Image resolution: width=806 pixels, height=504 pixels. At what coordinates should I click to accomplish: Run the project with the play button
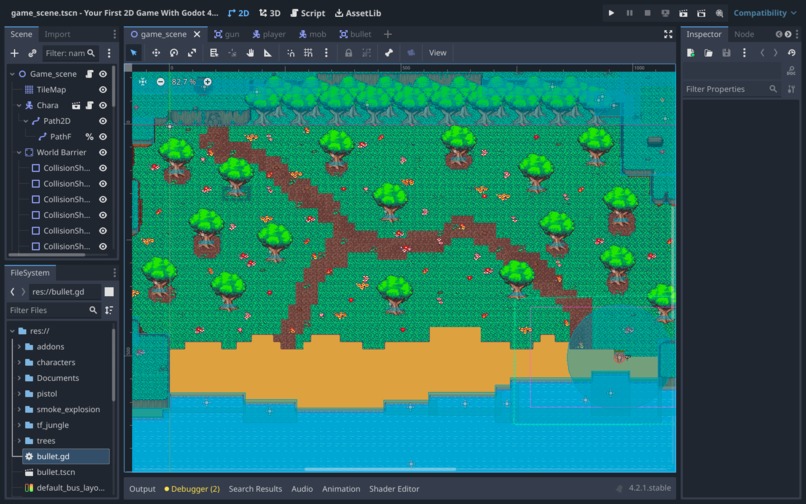coord(611,13)
